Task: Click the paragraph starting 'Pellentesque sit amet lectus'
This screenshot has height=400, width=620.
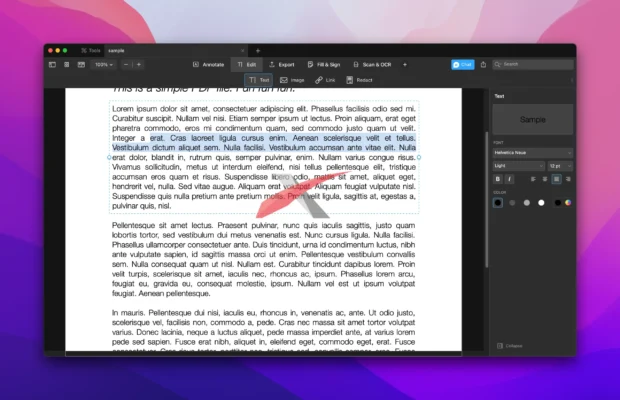Action: coord(263,259)
